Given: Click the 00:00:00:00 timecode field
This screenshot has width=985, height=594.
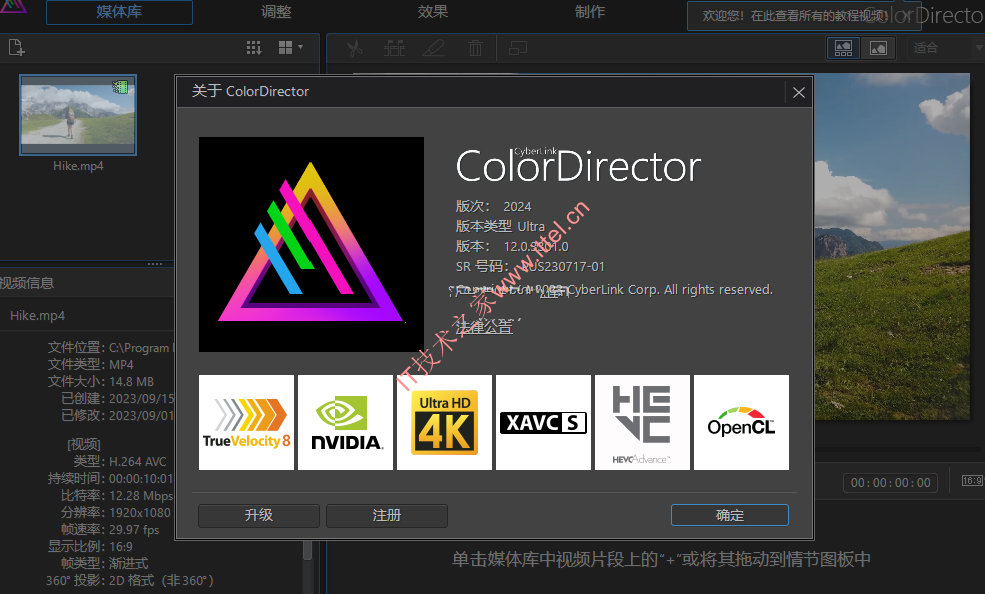Looking at the screenshot, I should click(891, 483).
